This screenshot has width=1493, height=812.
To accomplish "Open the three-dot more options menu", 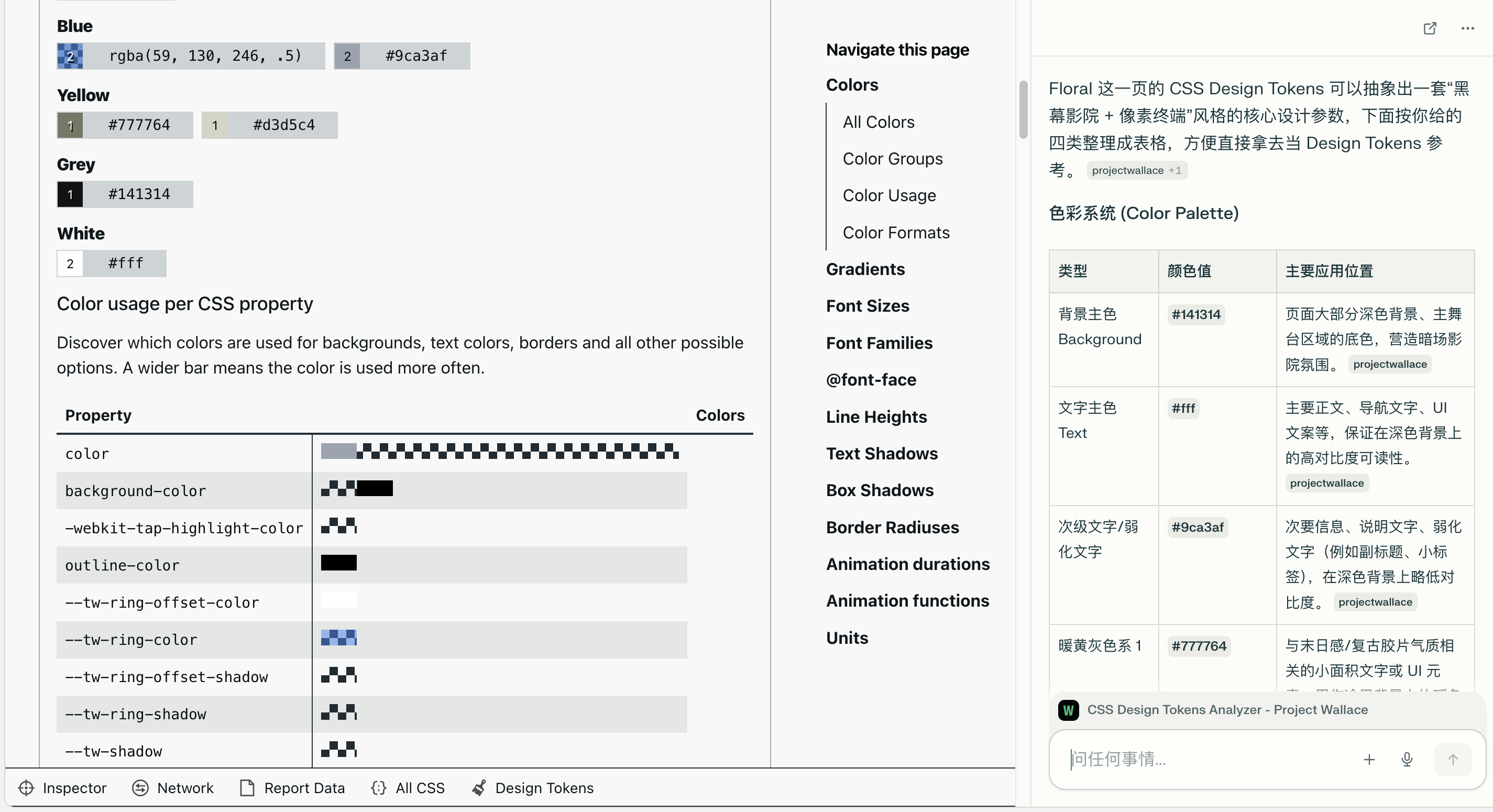I will click(1467, 28).
